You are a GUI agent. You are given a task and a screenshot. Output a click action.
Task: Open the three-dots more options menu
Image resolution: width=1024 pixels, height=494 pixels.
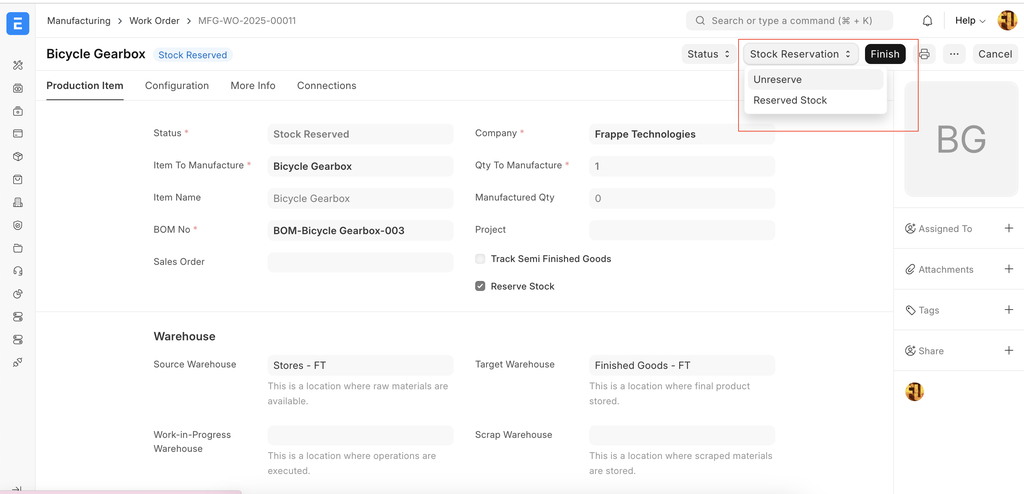point(954,54)
